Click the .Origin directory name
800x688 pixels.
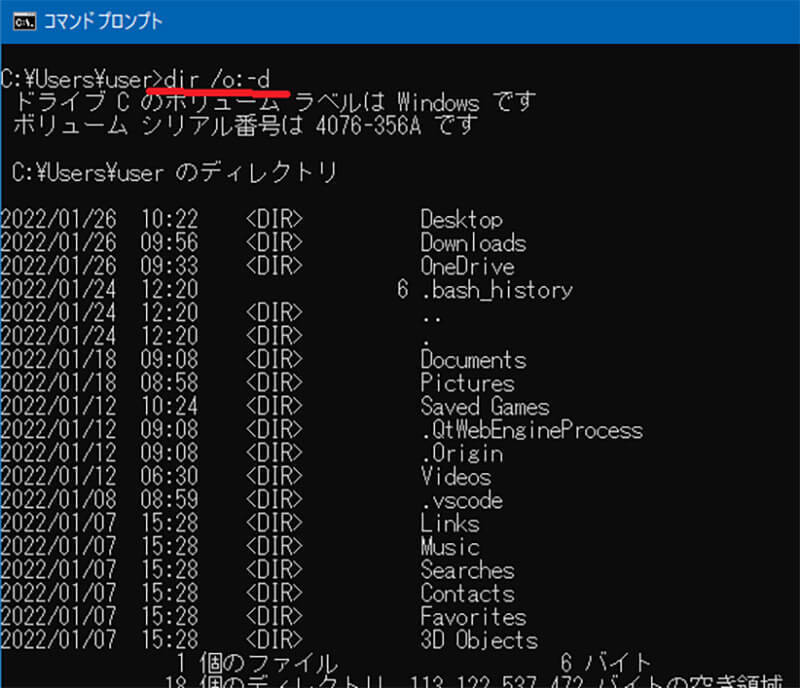[x=461, y=454]
